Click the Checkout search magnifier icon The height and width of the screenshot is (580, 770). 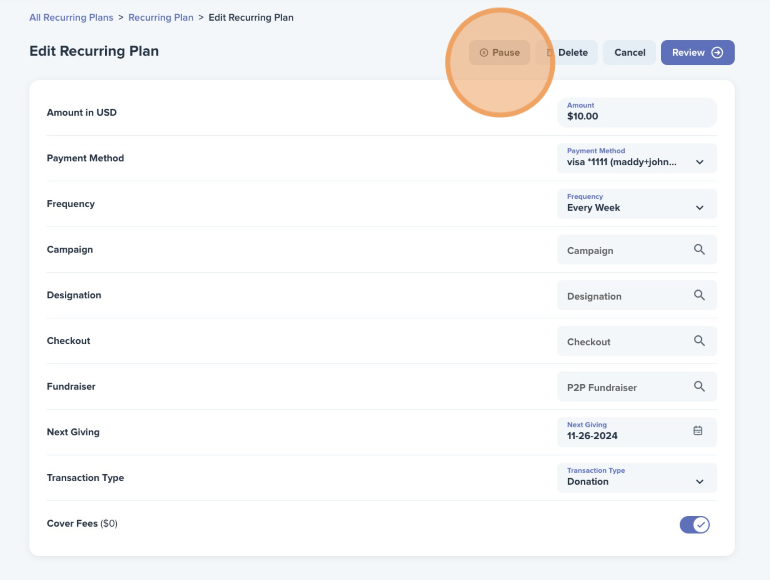tap(699, 341)
